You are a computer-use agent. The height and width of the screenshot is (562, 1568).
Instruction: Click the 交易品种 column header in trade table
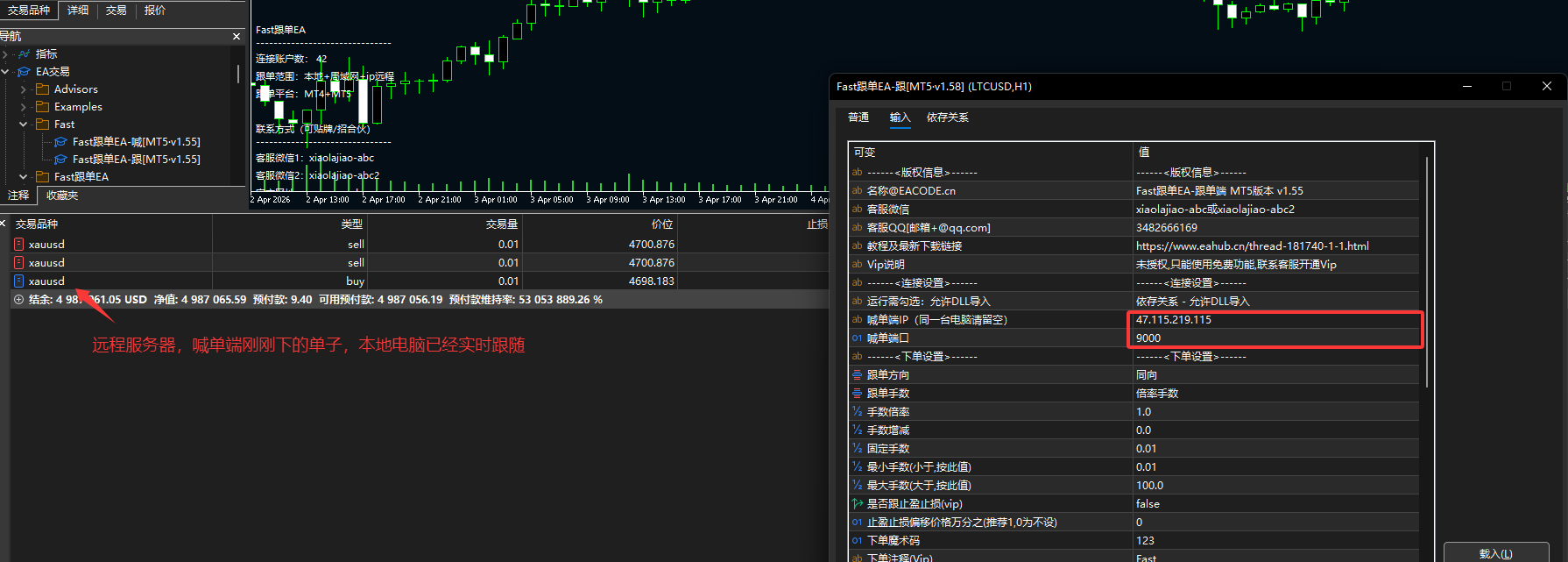(111, 224)
